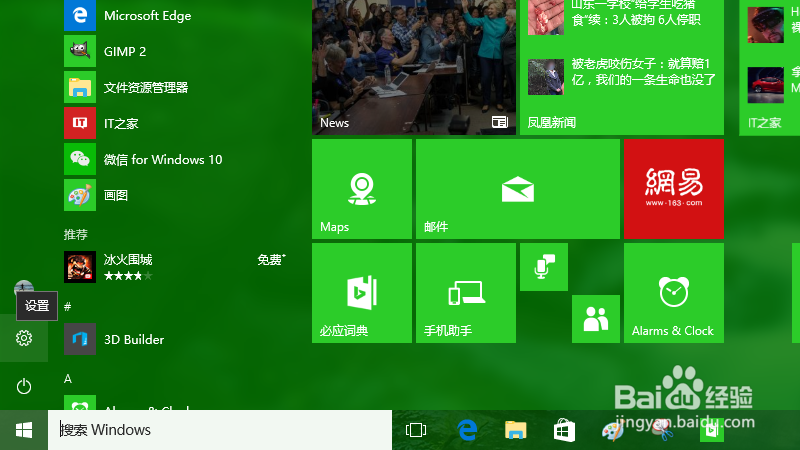
Task: Click the 免费* price label for 冰火围城
Action: coord(271,260)
